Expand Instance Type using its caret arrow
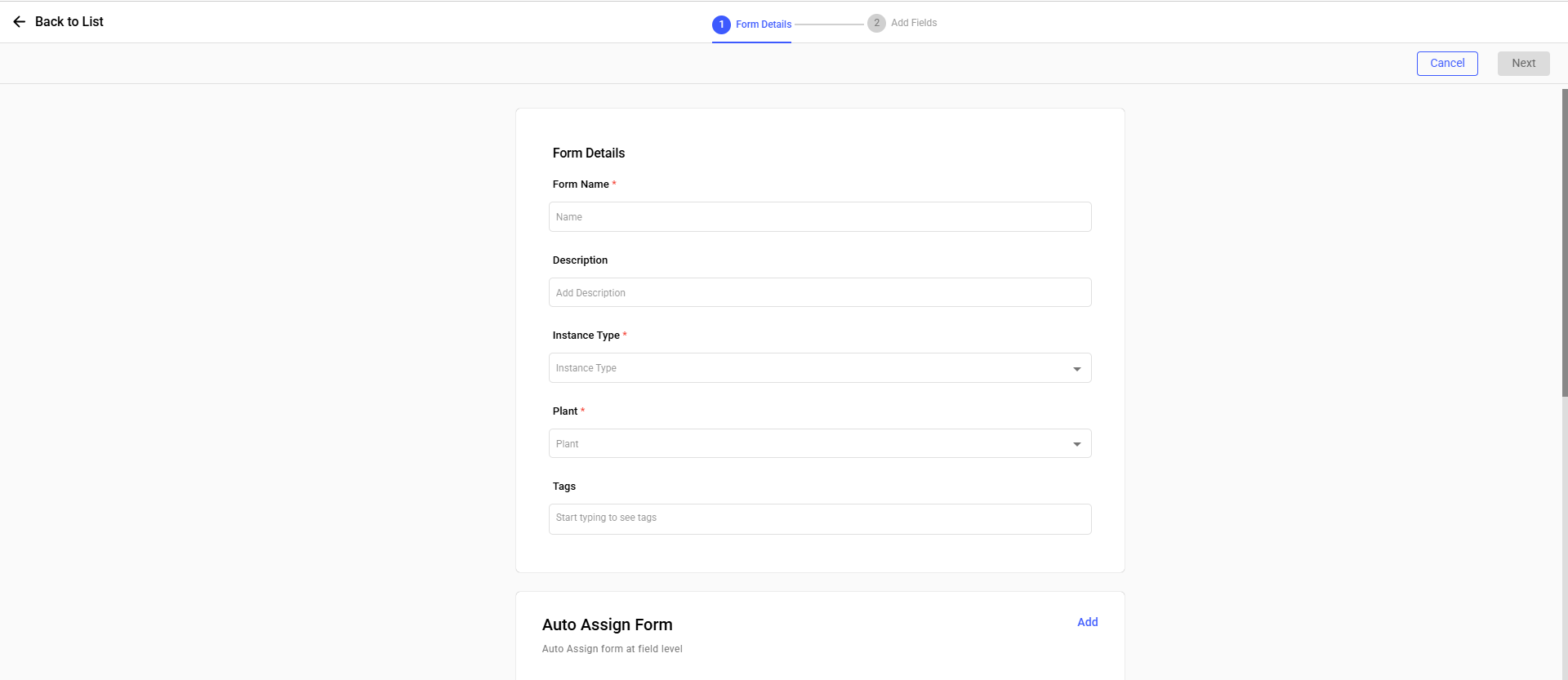 (1076, 369)
